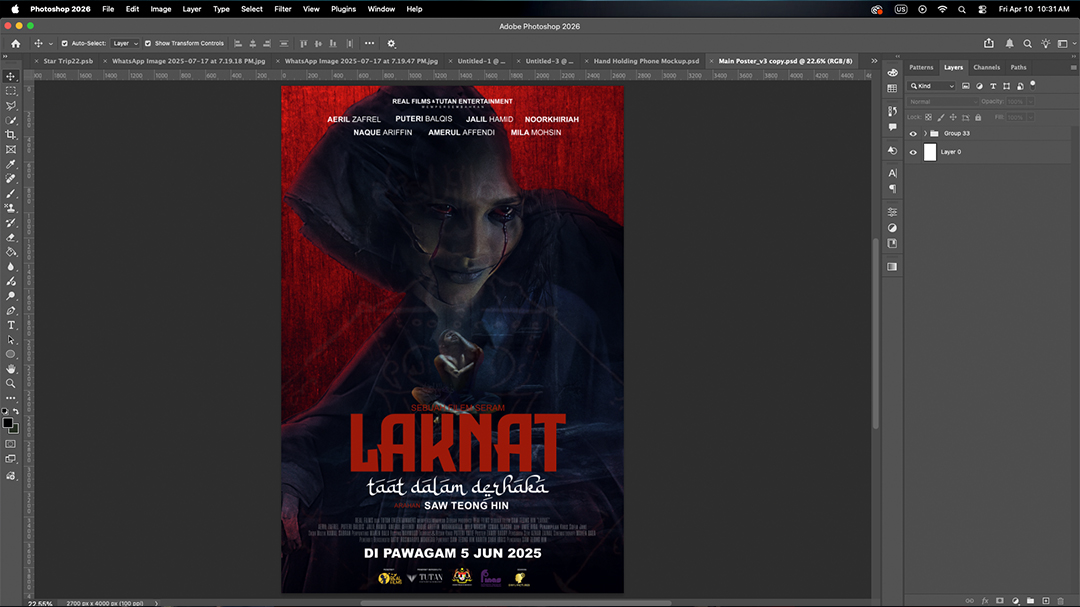Switch to the Star Trip22.psb tab

[x=68, y=61]
